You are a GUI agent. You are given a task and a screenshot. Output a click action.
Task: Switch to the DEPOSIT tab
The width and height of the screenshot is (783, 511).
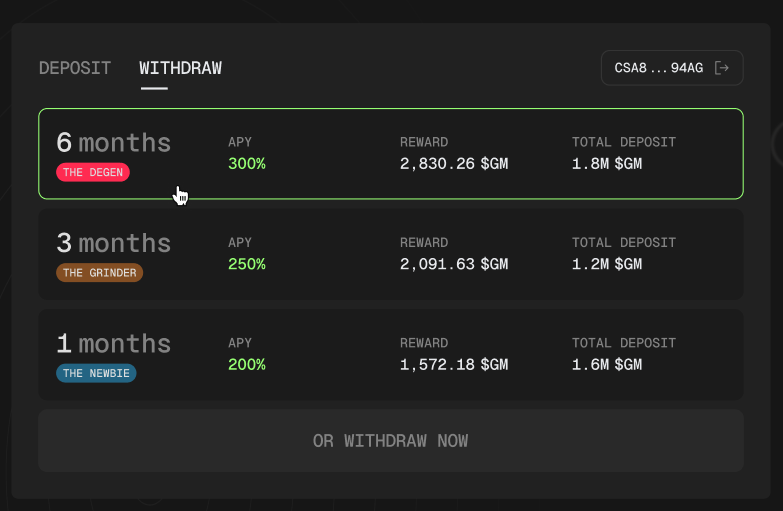(75, 68)
